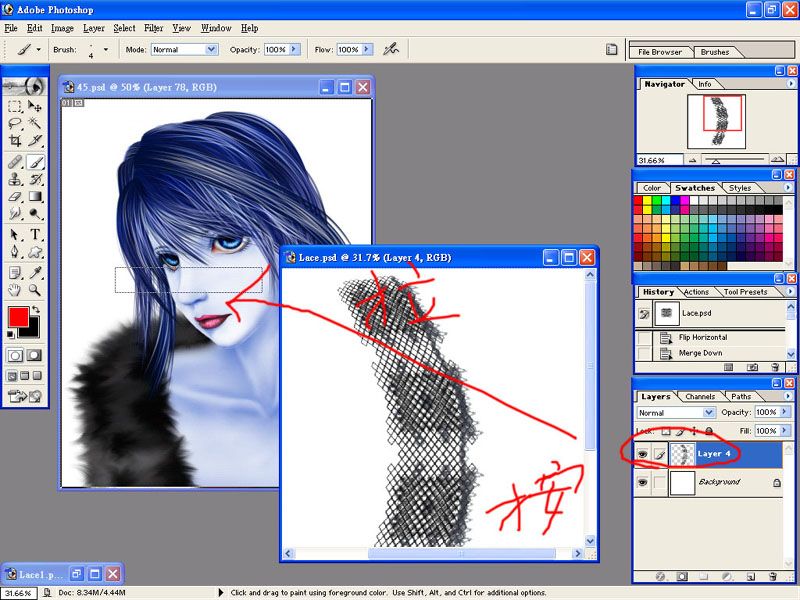This screenshot has width=800, height=600.
Task: Select the Rectangular Marquee tool
Action: 15,106
